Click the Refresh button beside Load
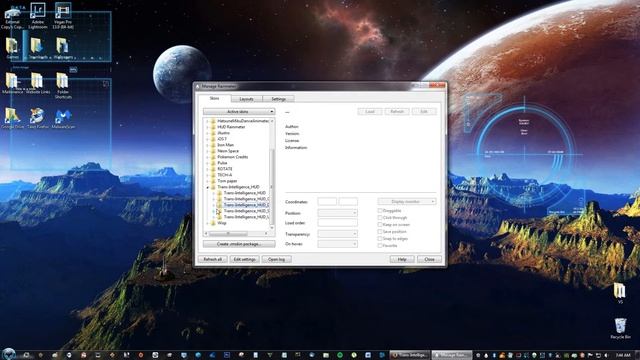Image resolution: width=640 pixels, height=360 pixels. (x=397, y=111)
